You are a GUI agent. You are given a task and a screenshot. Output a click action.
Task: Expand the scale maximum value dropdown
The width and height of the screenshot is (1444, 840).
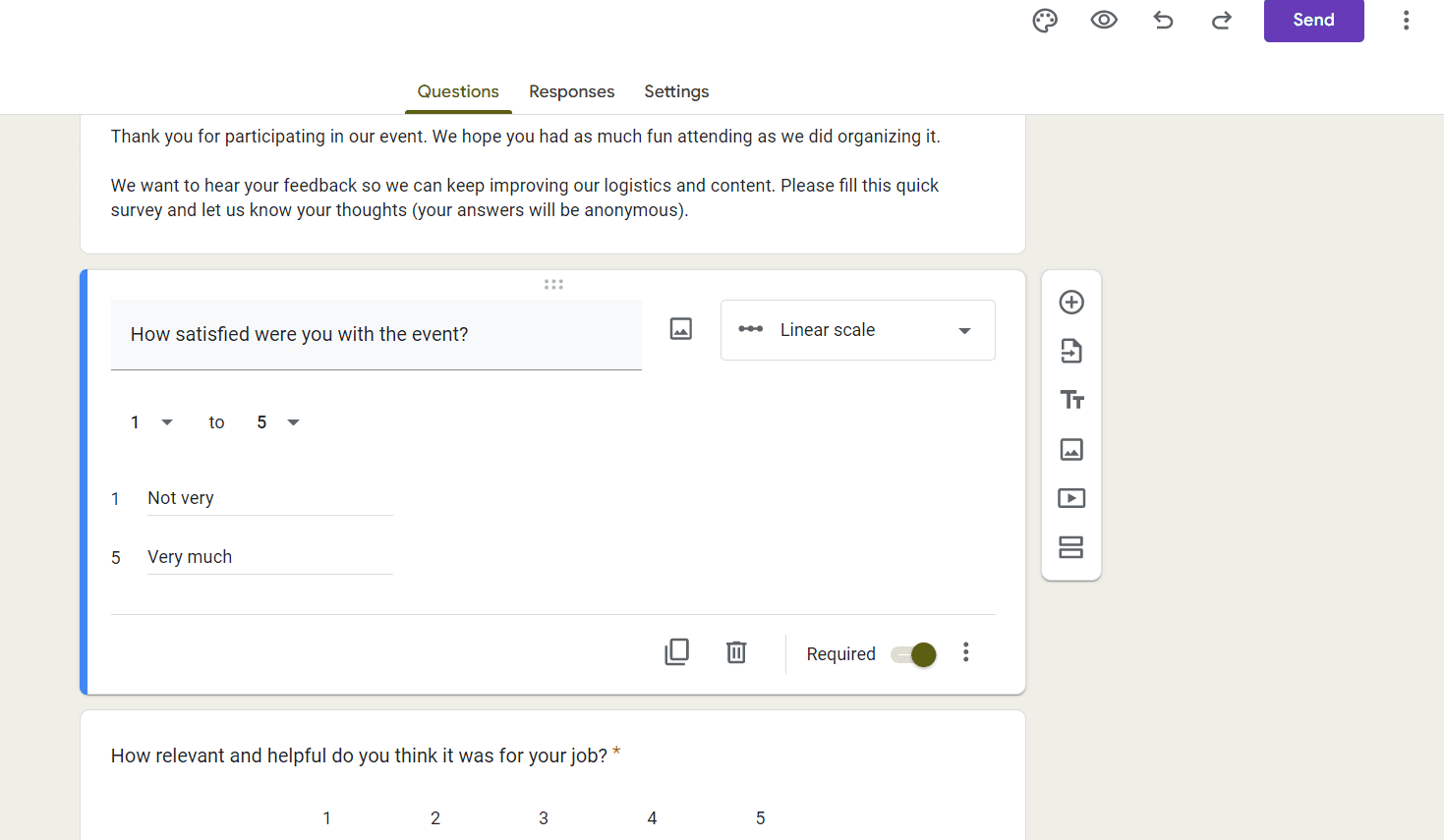pos(278,422)
